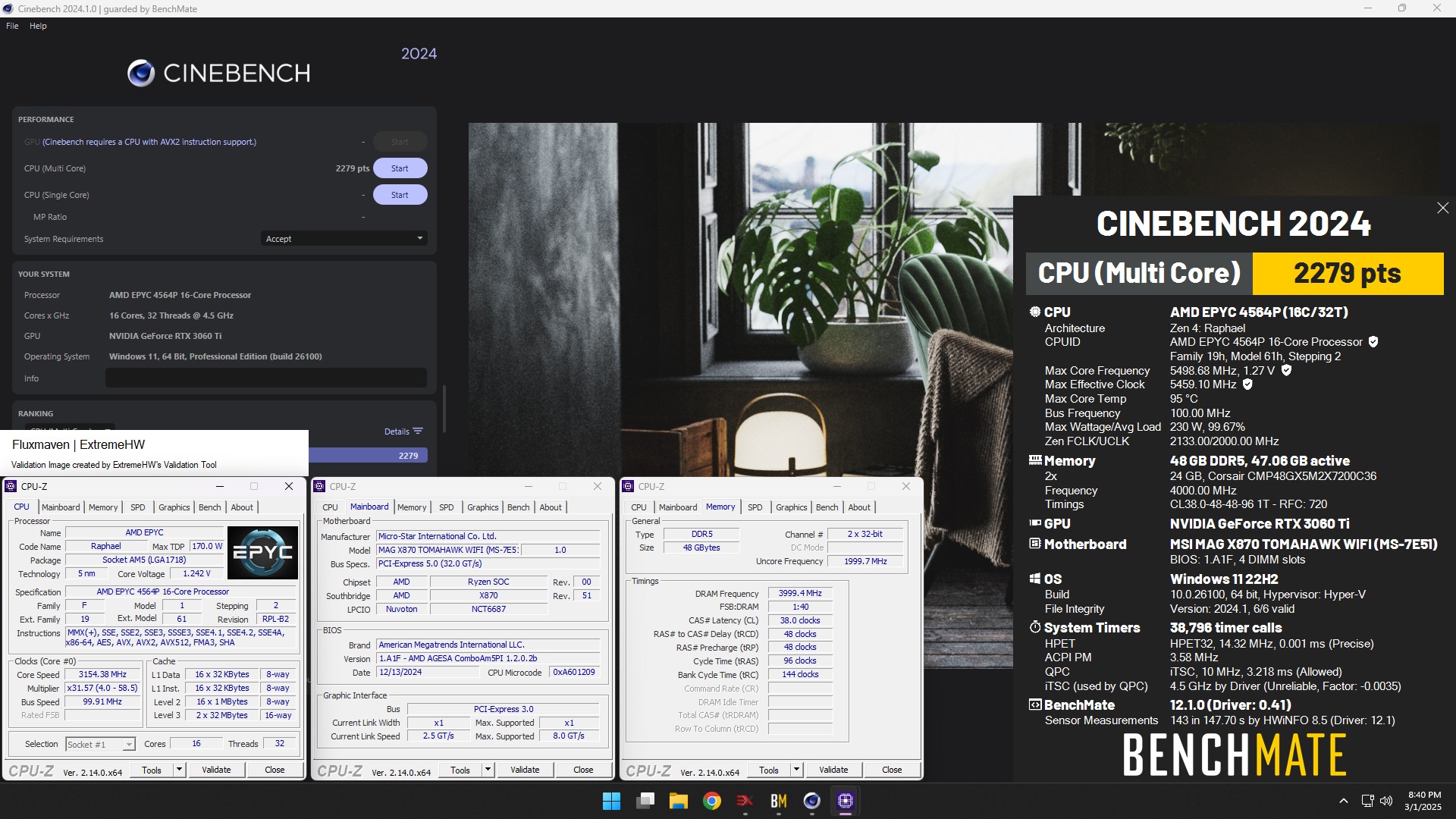Image resolution: width=1456 pixels, height=819 pixels.
Task: Click the CPU chip icon in BenchMate panel
Action: [1035, 312]
